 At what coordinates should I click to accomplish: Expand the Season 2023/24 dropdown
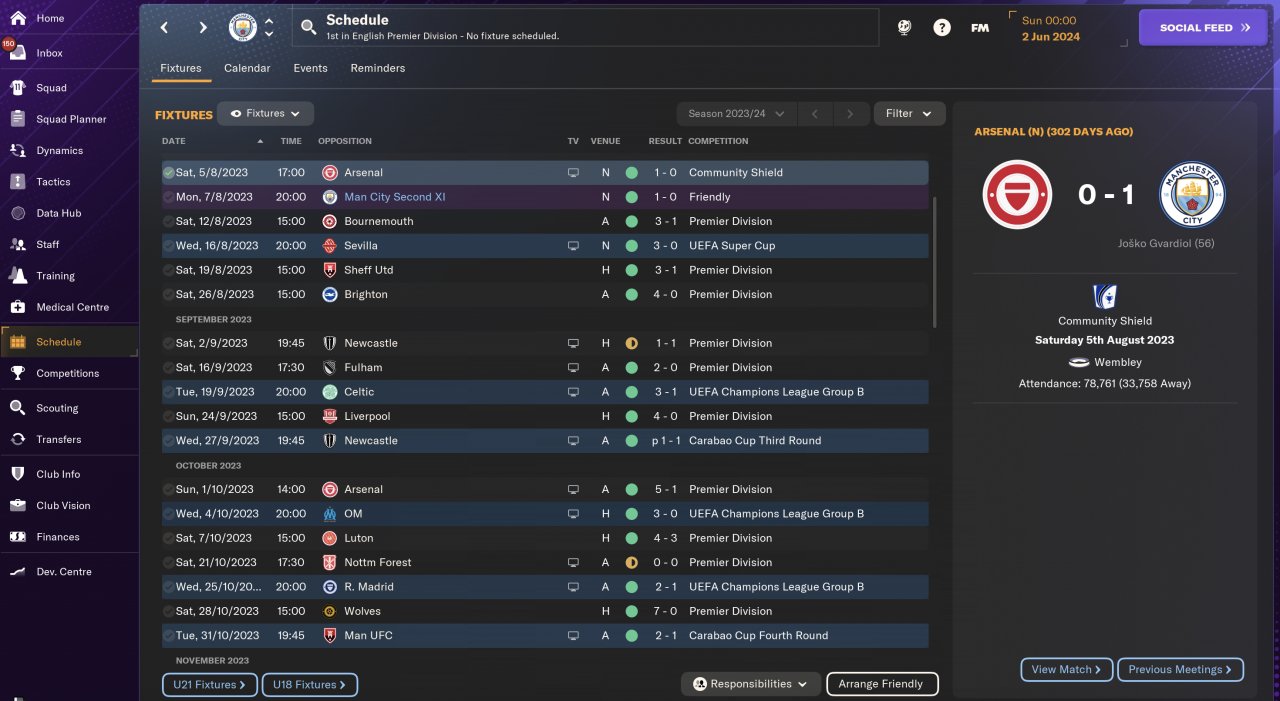(x=736, y=114)
